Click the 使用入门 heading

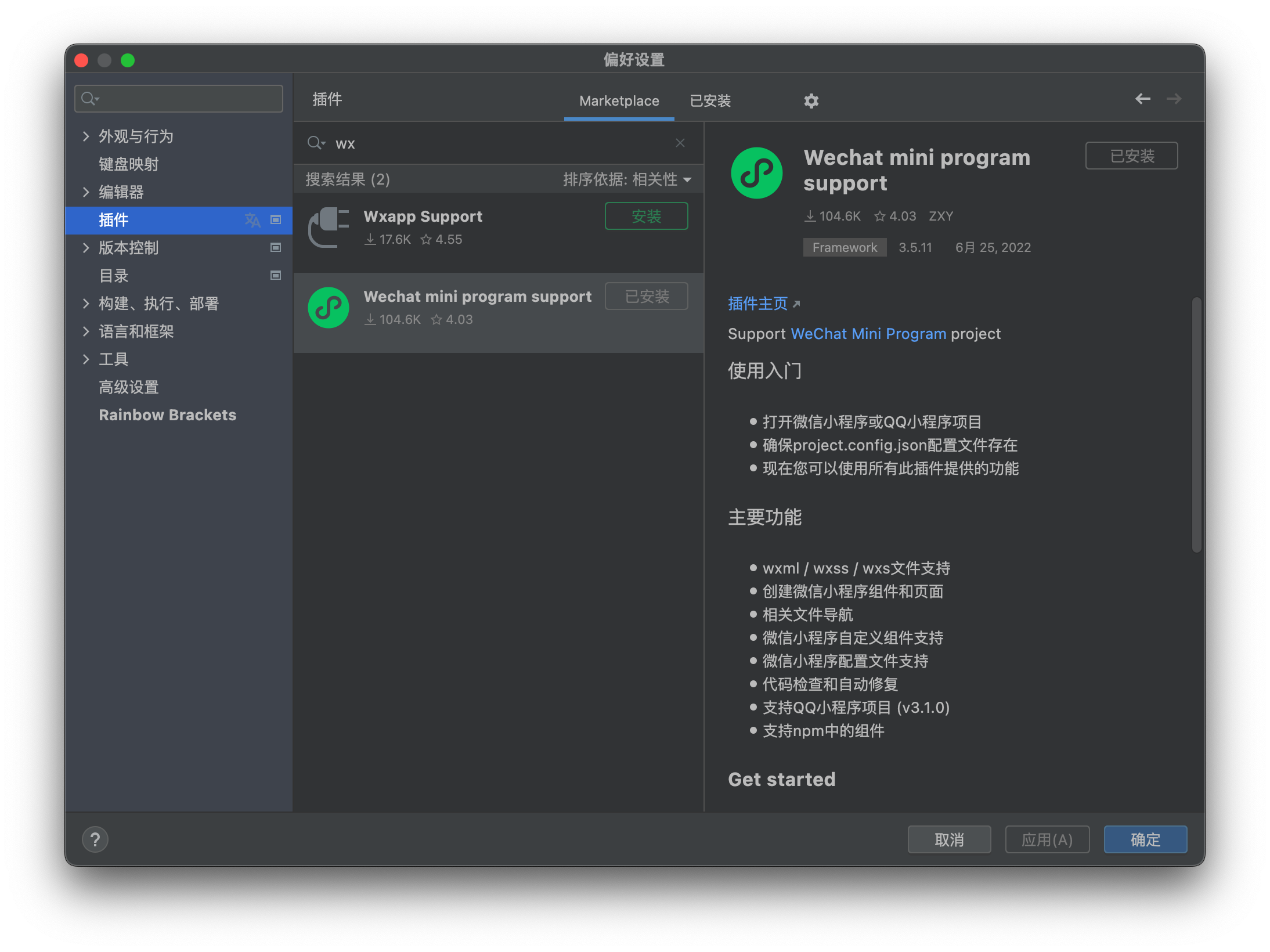[x=764, y=371]
